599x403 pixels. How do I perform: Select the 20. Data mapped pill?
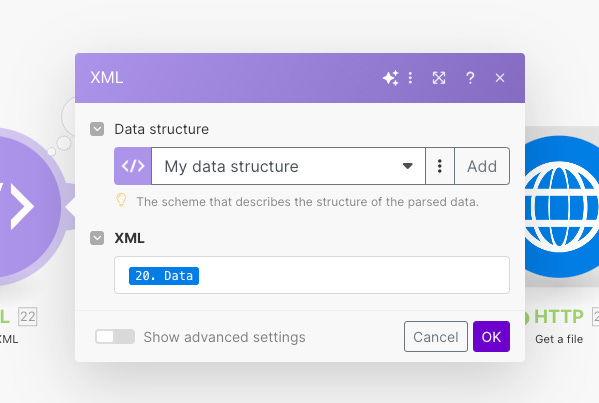pyautogui.click(x=164, y=276)
